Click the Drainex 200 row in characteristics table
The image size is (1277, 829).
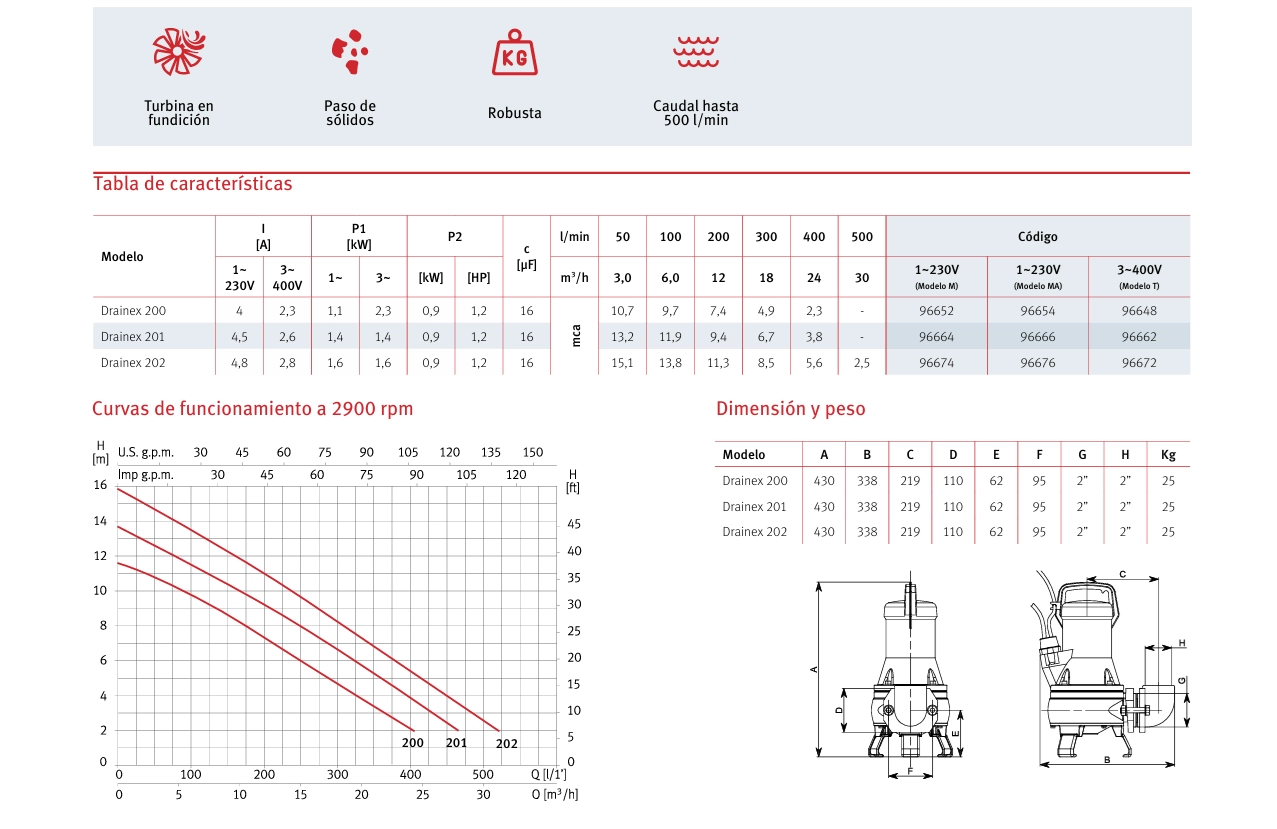[641, 311]
